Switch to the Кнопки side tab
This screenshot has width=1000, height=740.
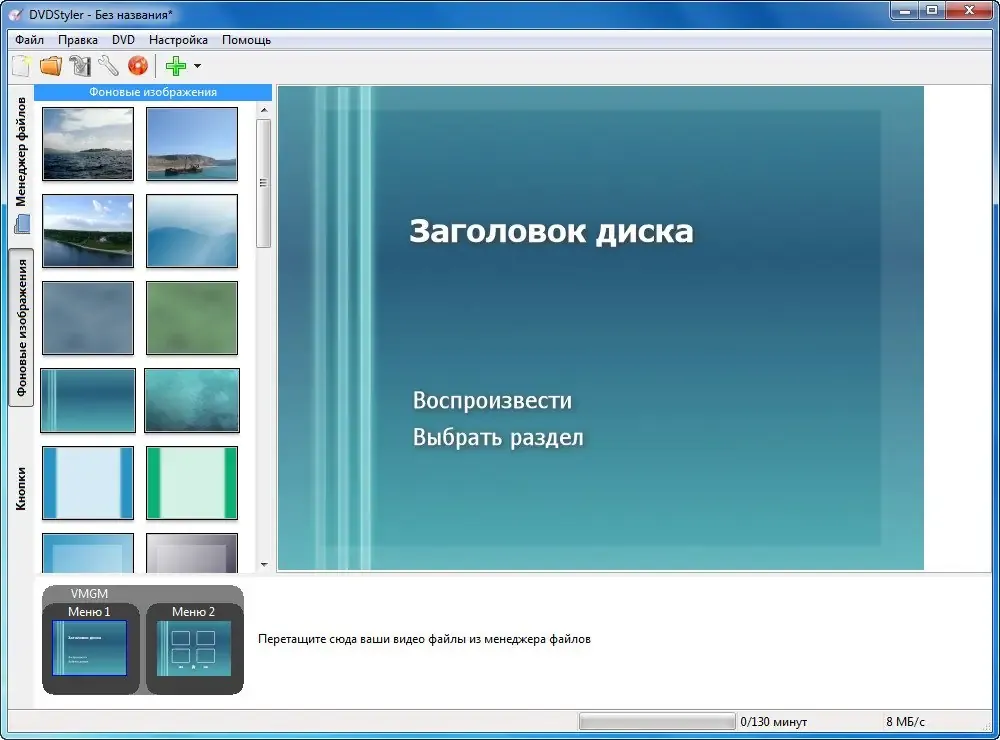21,488
